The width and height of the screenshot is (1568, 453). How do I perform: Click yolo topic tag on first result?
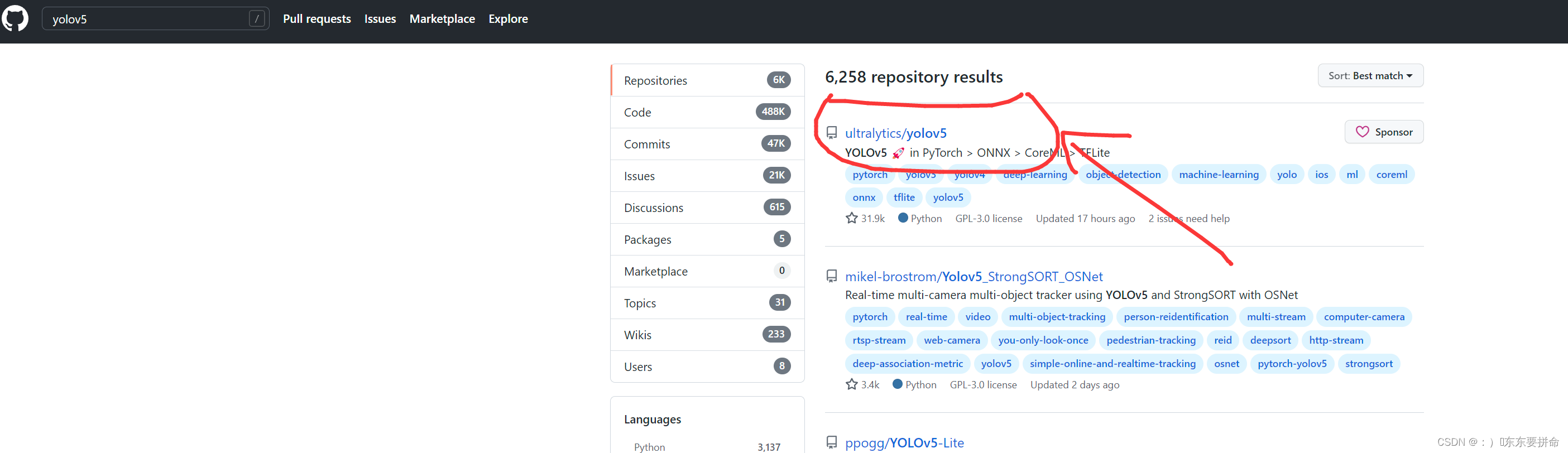[1287, 175]
